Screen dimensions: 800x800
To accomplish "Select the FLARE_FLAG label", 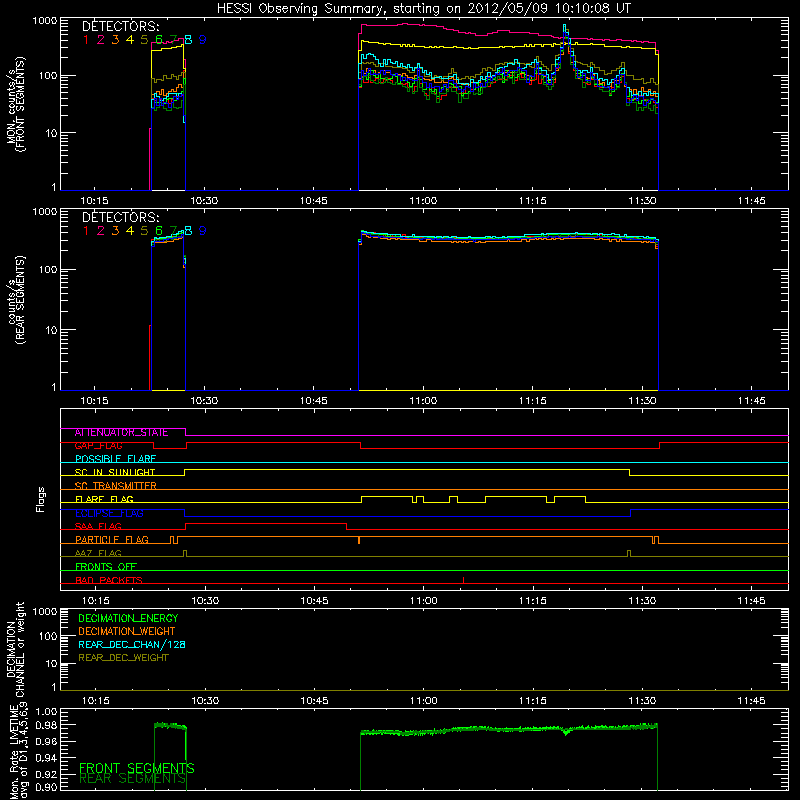I will (x=104, y=499).
